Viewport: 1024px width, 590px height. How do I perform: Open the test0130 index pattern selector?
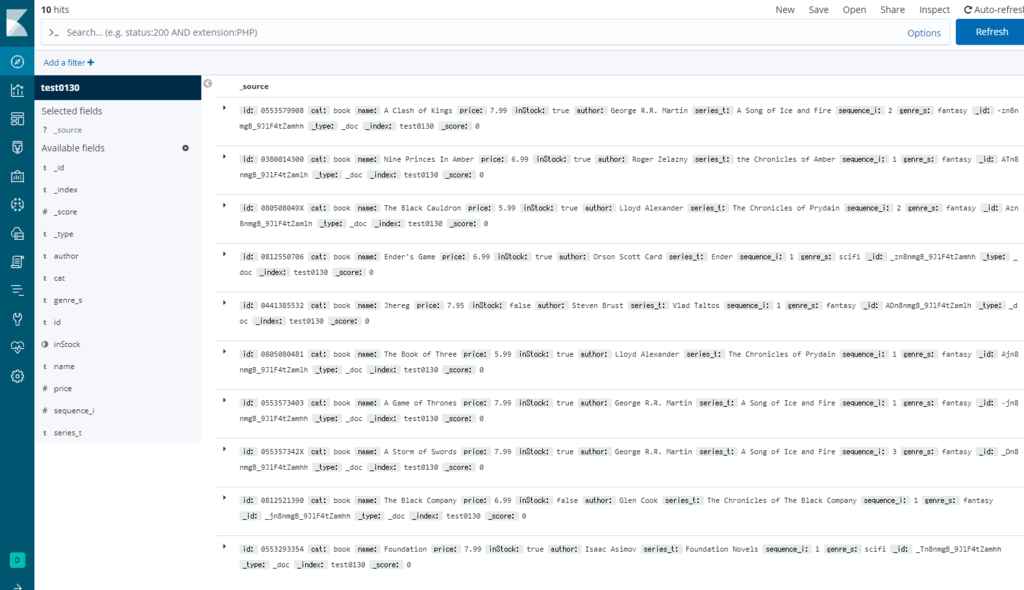(118, 88)
